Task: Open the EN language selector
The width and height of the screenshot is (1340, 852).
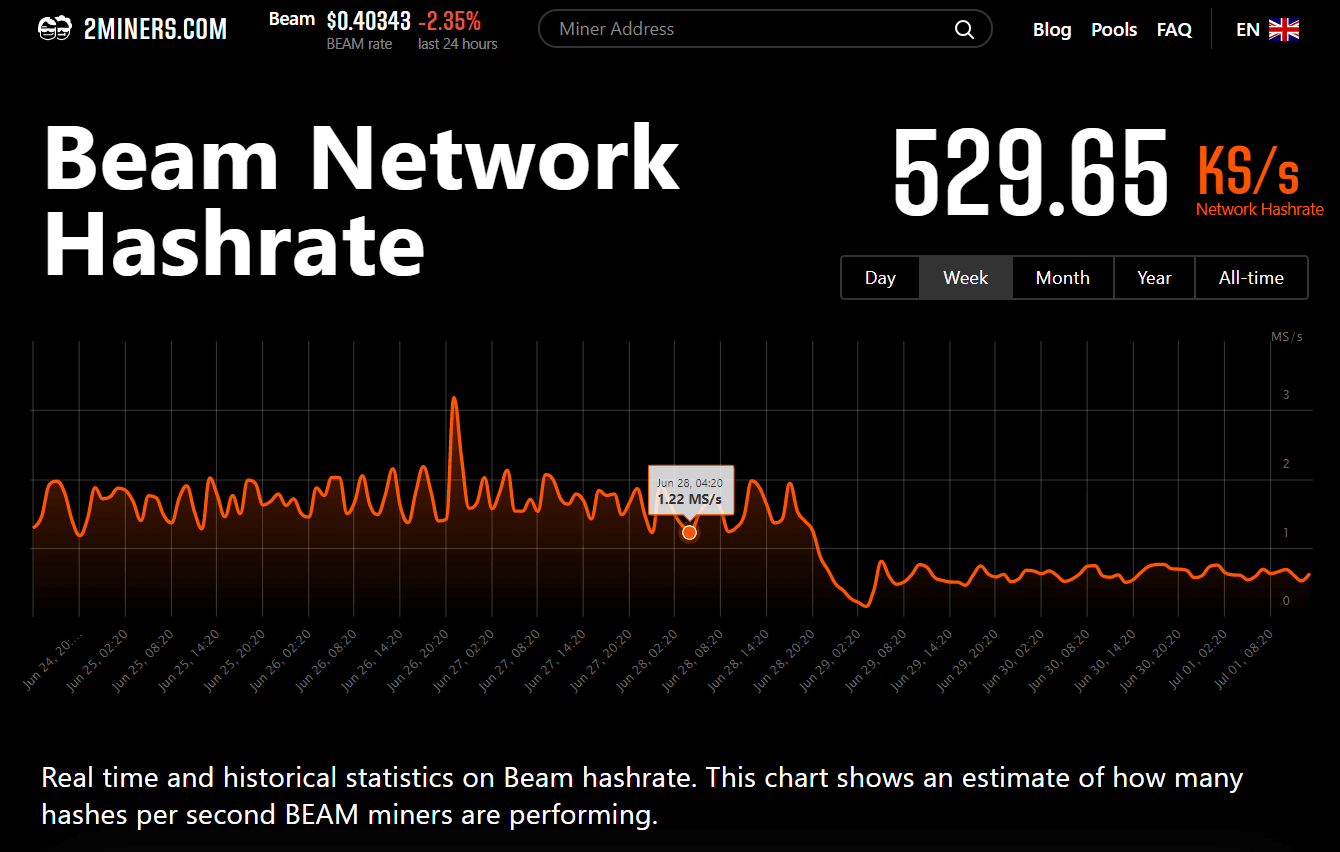Action: pyautogui.click(x=1248, y=29)
